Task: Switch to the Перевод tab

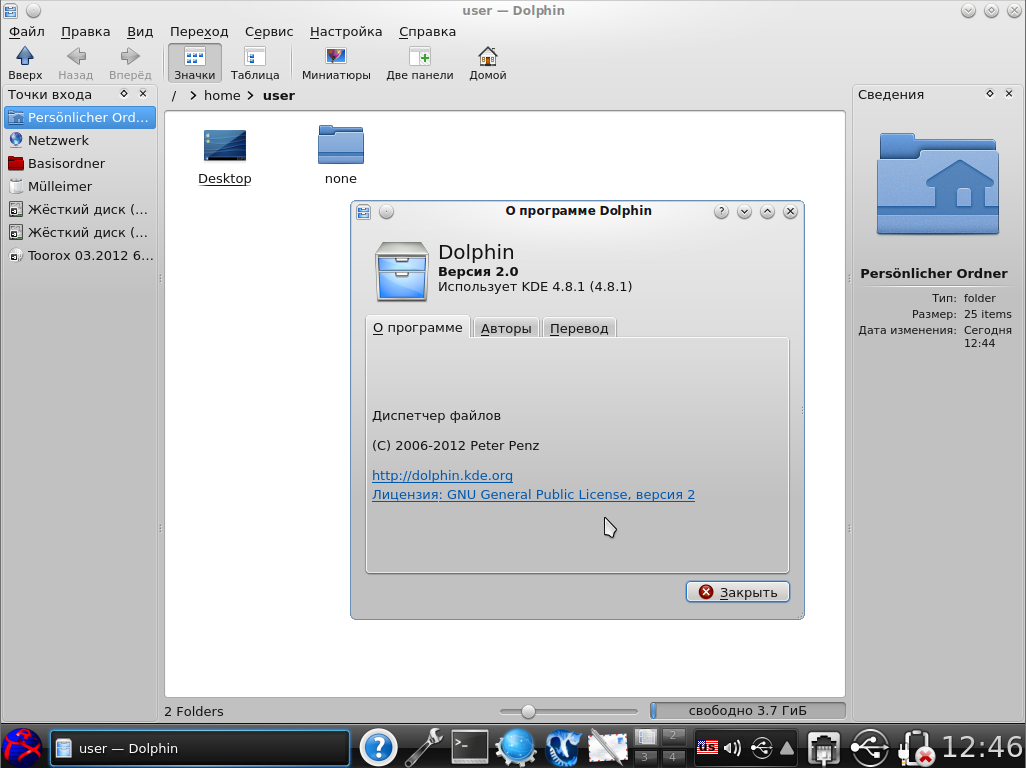Action: click(579, 328)
